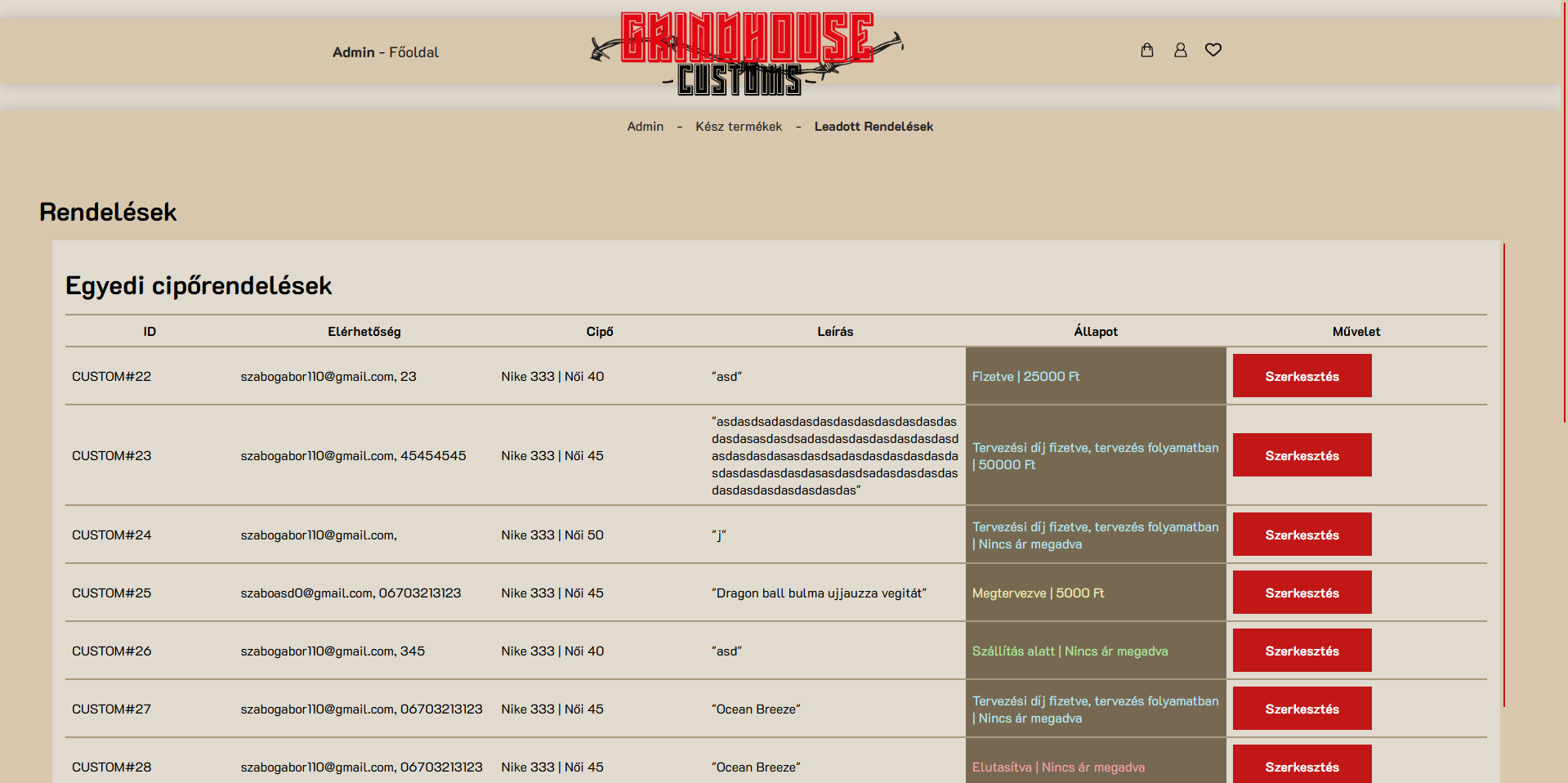Click Szerkesztés for order CUSTOM#24
Image resolution: width=1568 pixels, height=783 pixels.
click(1302, 535)
